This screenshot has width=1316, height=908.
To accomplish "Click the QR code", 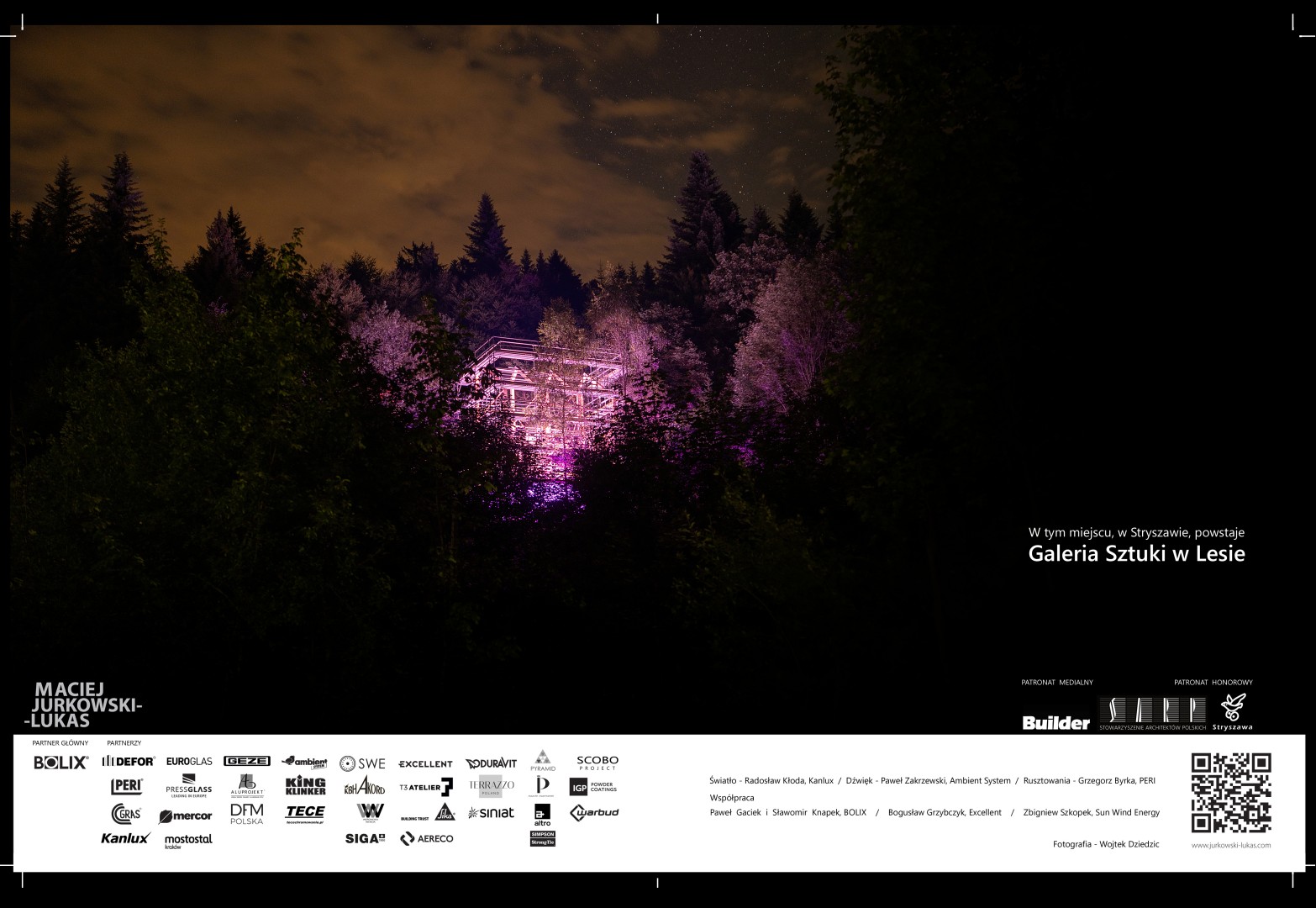I will point(1231,793).
